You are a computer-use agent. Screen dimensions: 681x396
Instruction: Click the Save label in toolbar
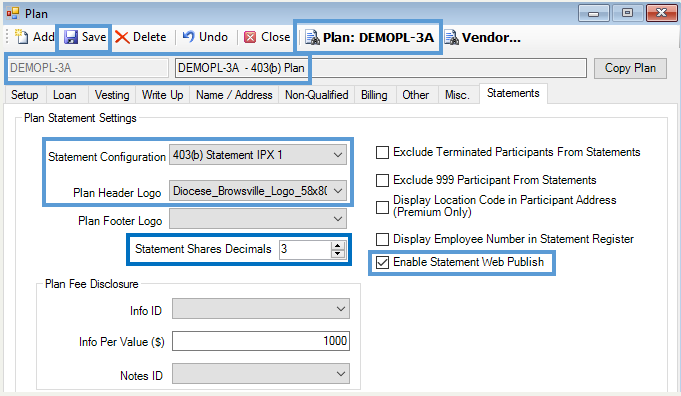(x=94, y=37)
